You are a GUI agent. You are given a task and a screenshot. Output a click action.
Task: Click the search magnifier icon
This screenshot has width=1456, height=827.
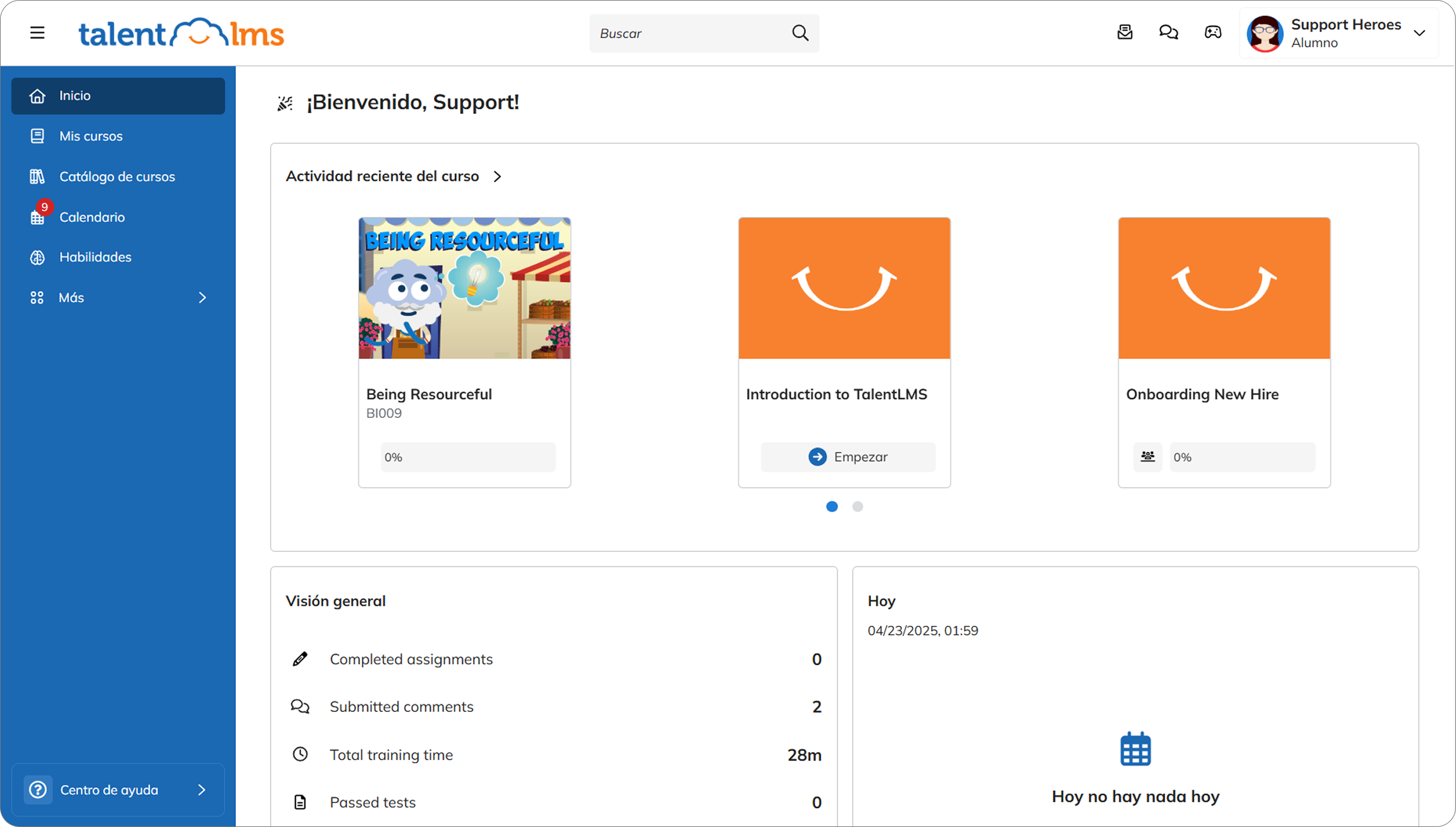(x=800, y=33)
